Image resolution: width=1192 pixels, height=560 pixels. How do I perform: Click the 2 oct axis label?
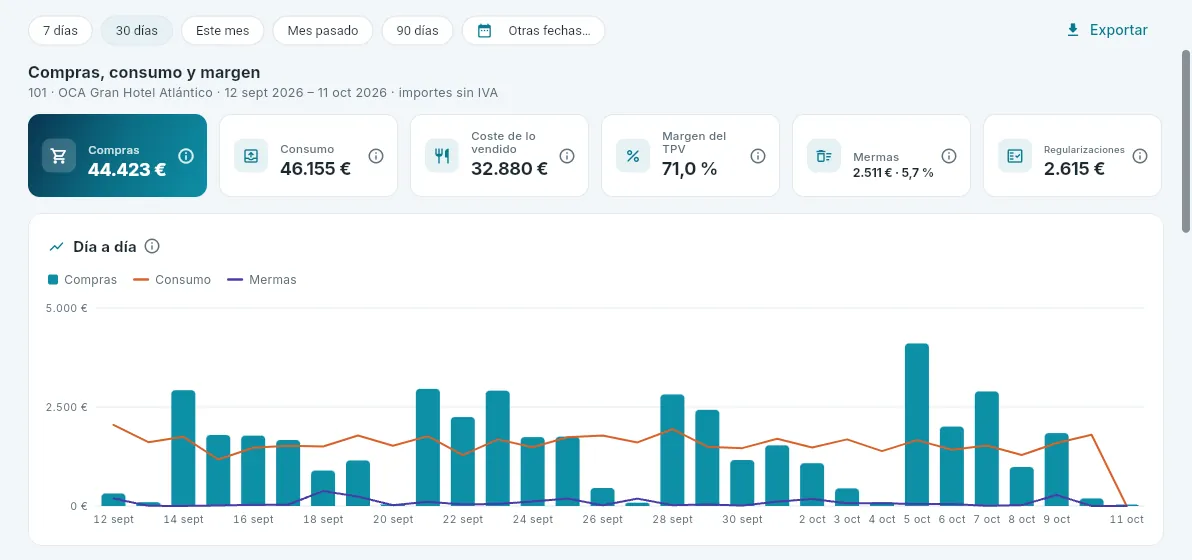point(812,520)
